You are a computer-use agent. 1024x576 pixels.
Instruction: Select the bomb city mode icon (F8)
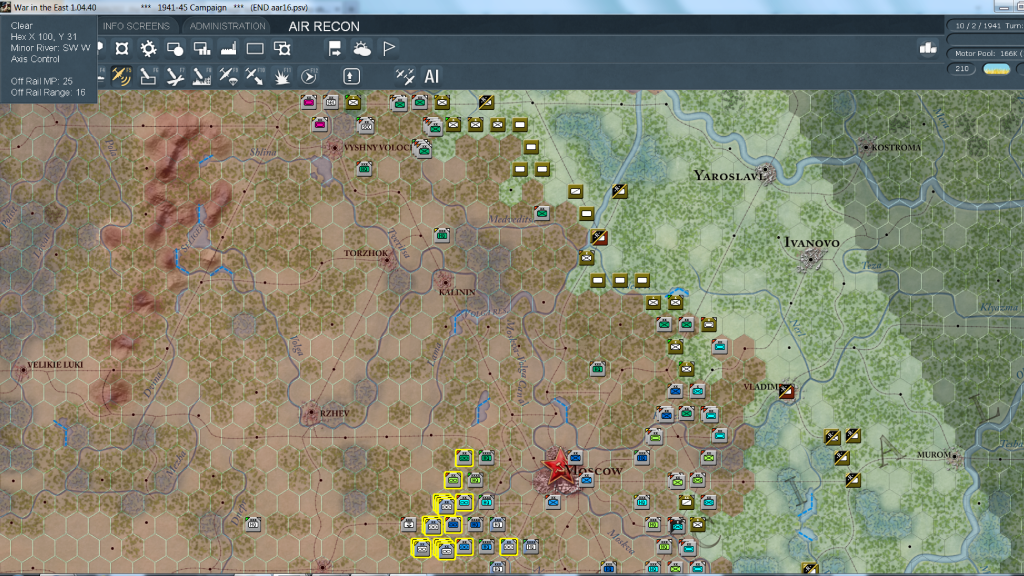(x=202, y=75)
